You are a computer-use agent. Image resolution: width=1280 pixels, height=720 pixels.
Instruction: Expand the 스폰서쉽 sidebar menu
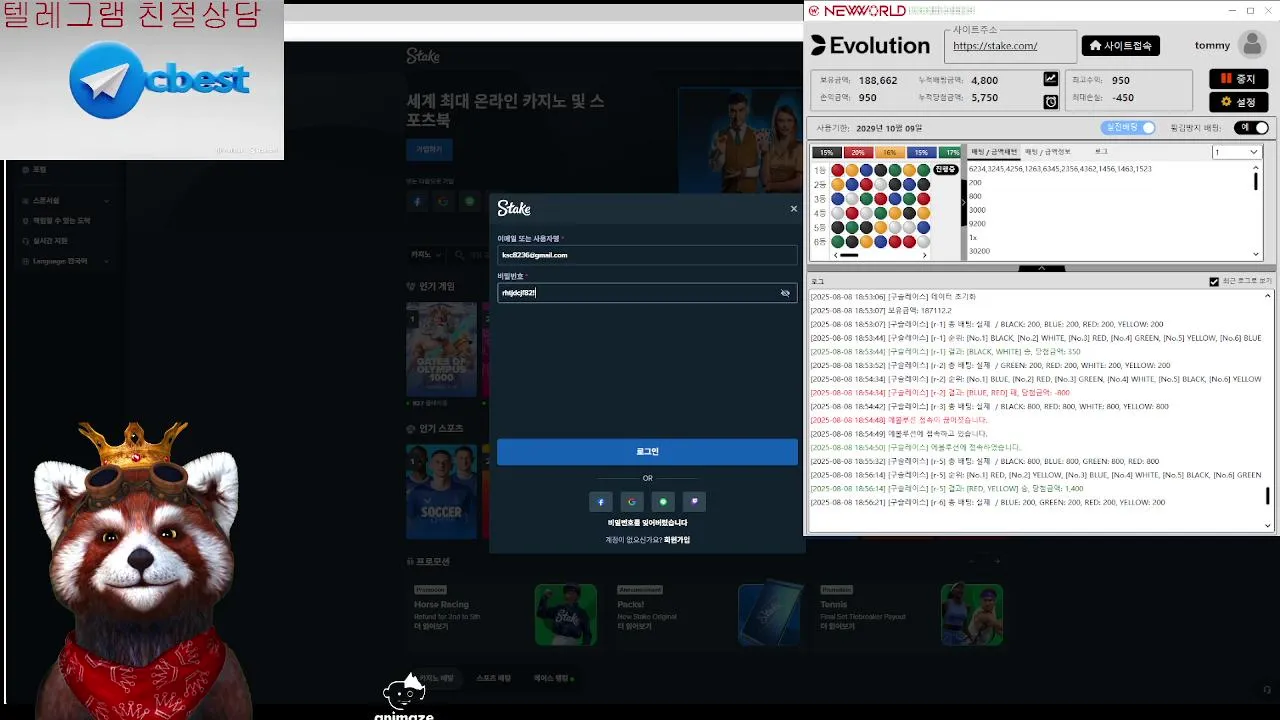(65, 200)
